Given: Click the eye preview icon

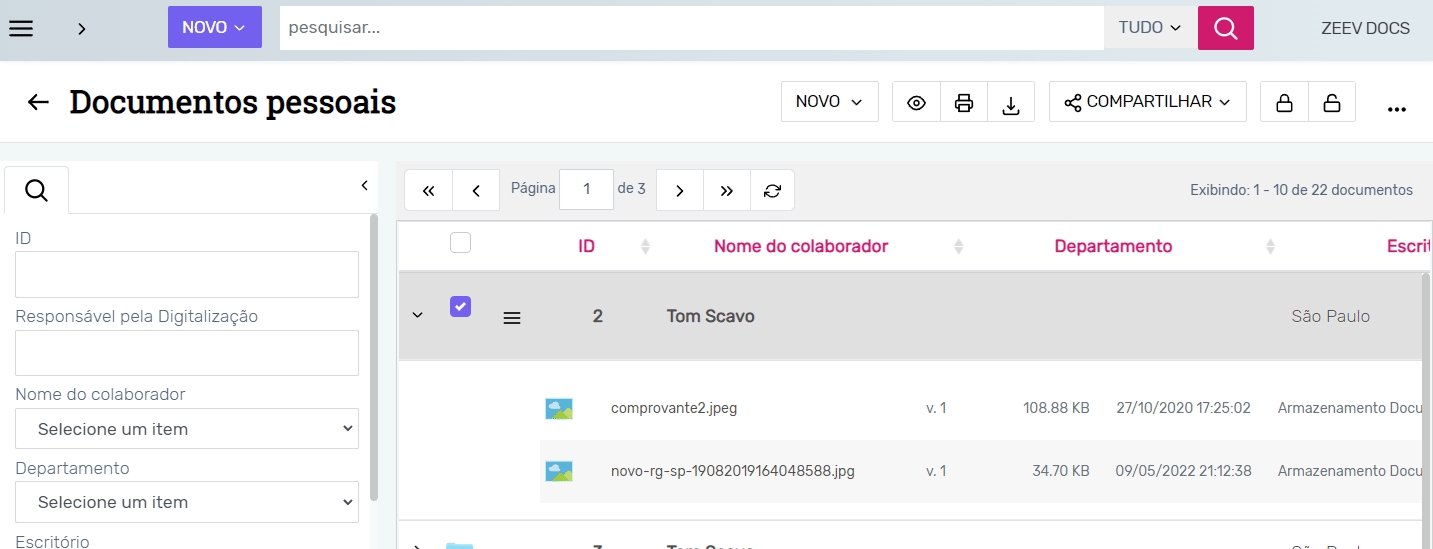Looking at the screenshot, I should coord(916,103).
